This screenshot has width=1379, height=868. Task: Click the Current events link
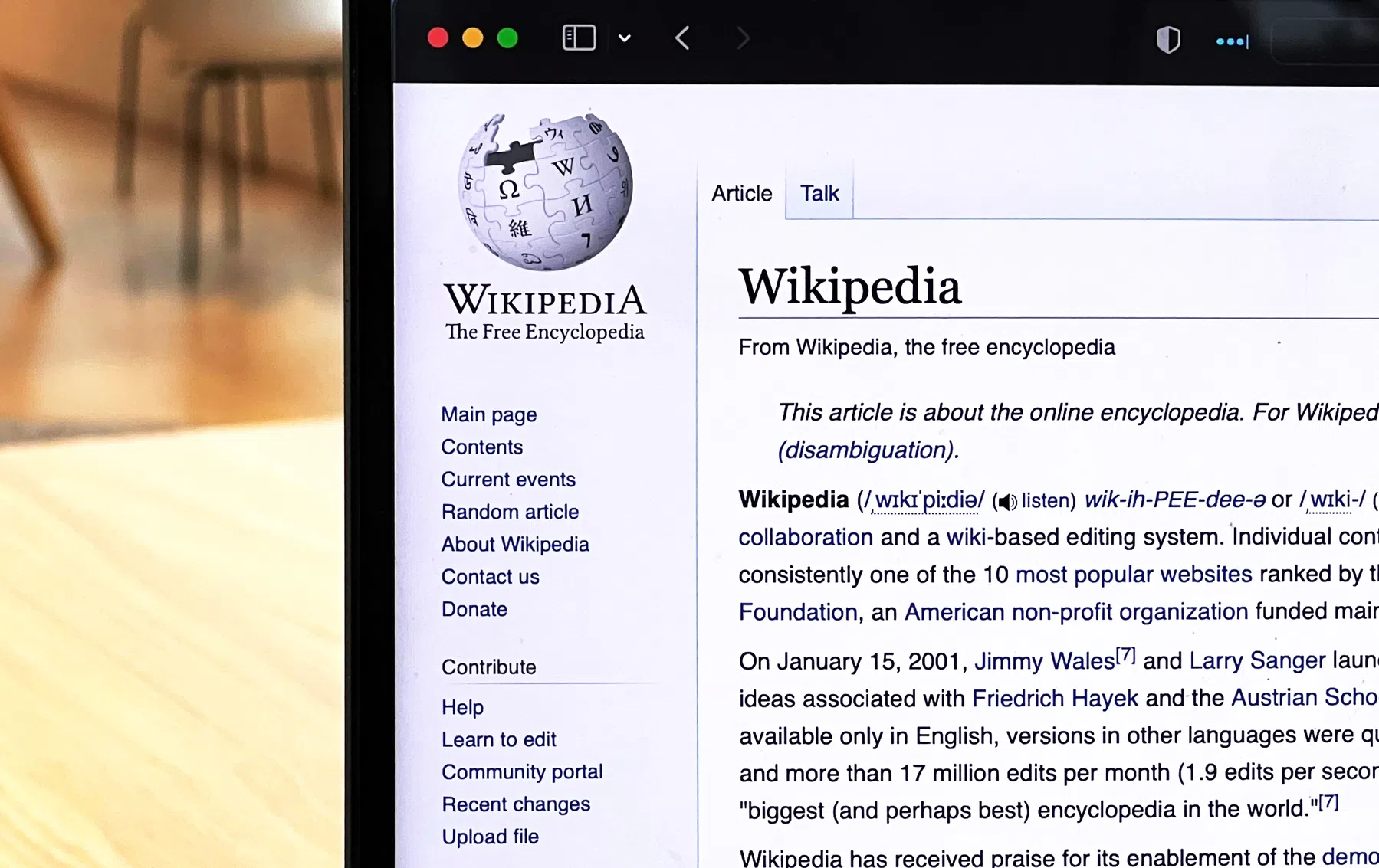(x=507, y=480)
